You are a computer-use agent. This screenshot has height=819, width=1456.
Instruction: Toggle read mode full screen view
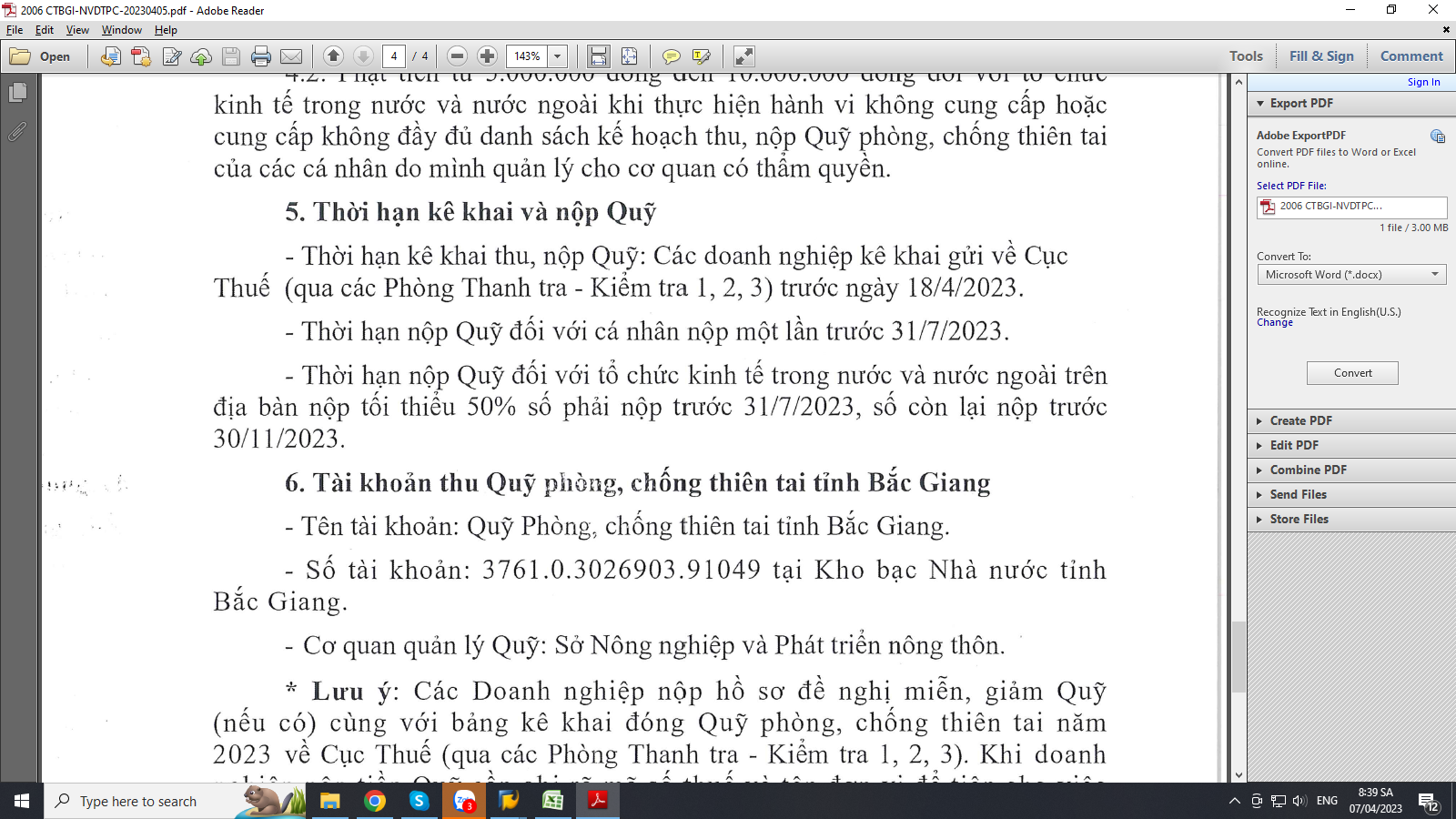tap(743, 56)
